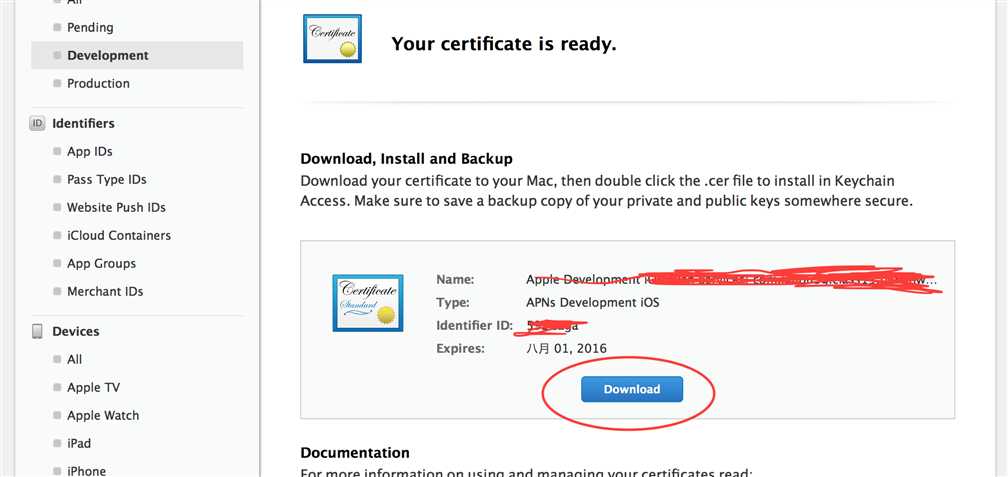
Task: Show iPad devices
Action: tap(79, 444)
